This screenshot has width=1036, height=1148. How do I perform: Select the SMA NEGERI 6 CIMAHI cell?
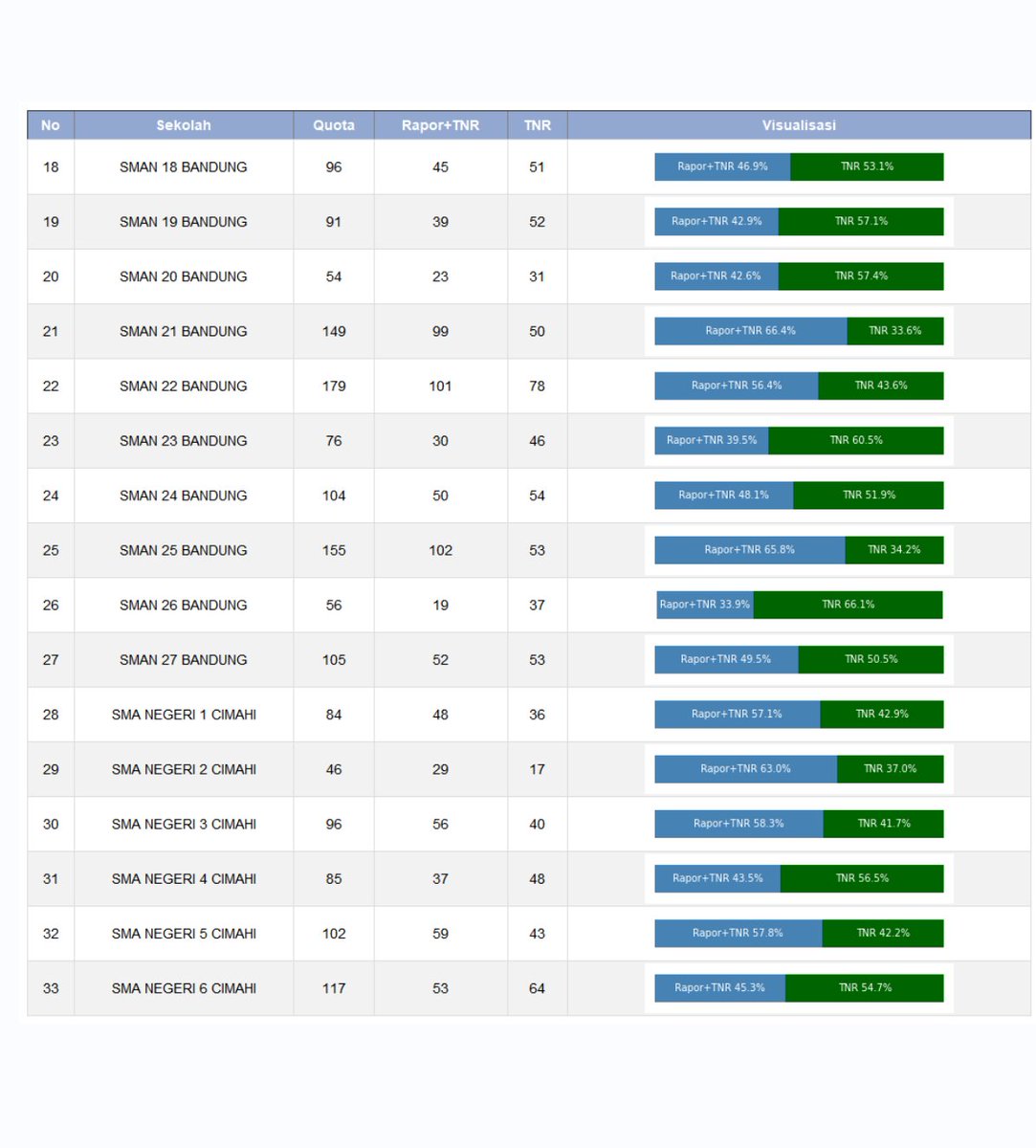tap(184, 988)
